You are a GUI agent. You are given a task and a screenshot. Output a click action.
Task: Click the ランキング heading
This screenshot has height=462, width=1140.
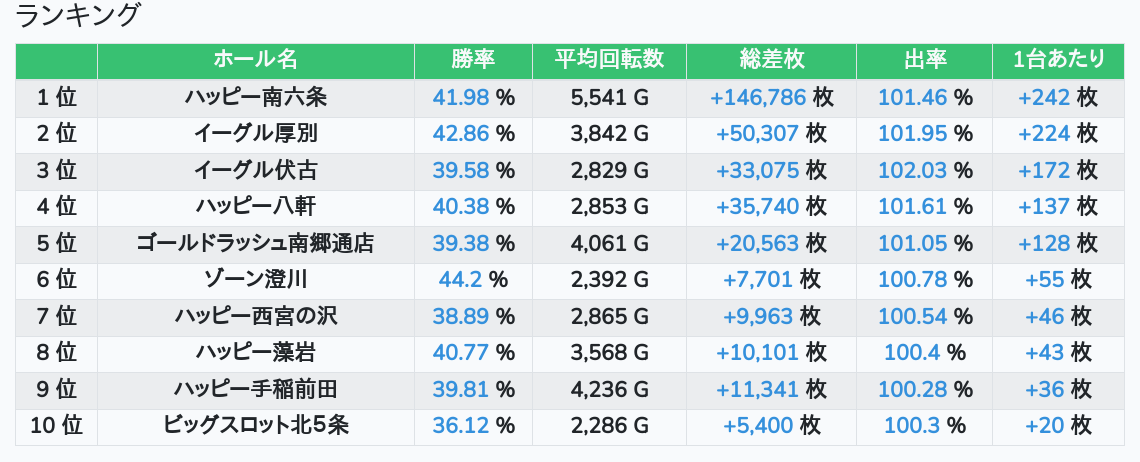(x=80, y=16)
